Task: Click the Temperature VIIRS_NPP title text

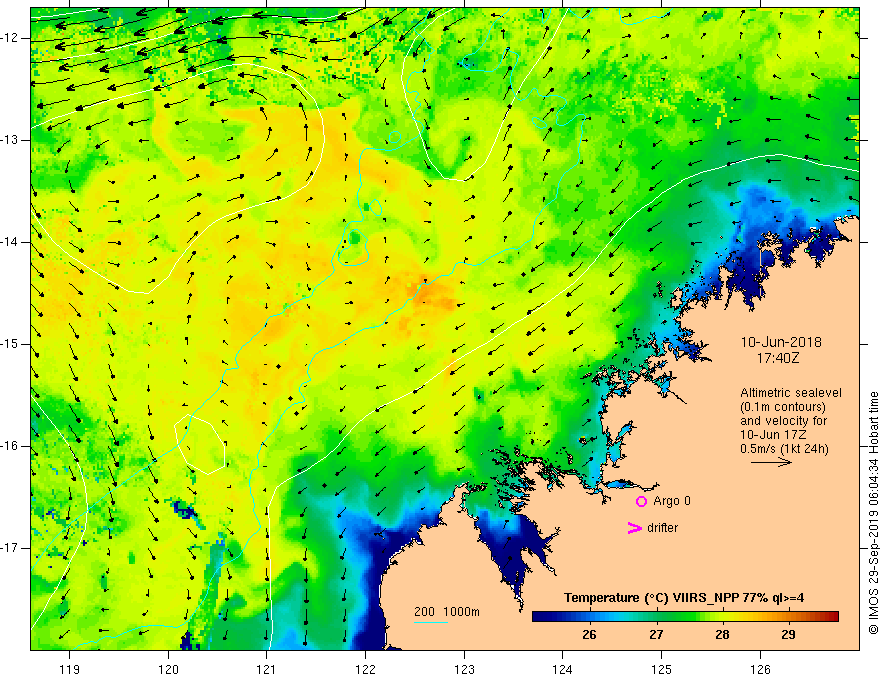Action: click(684, 598)
